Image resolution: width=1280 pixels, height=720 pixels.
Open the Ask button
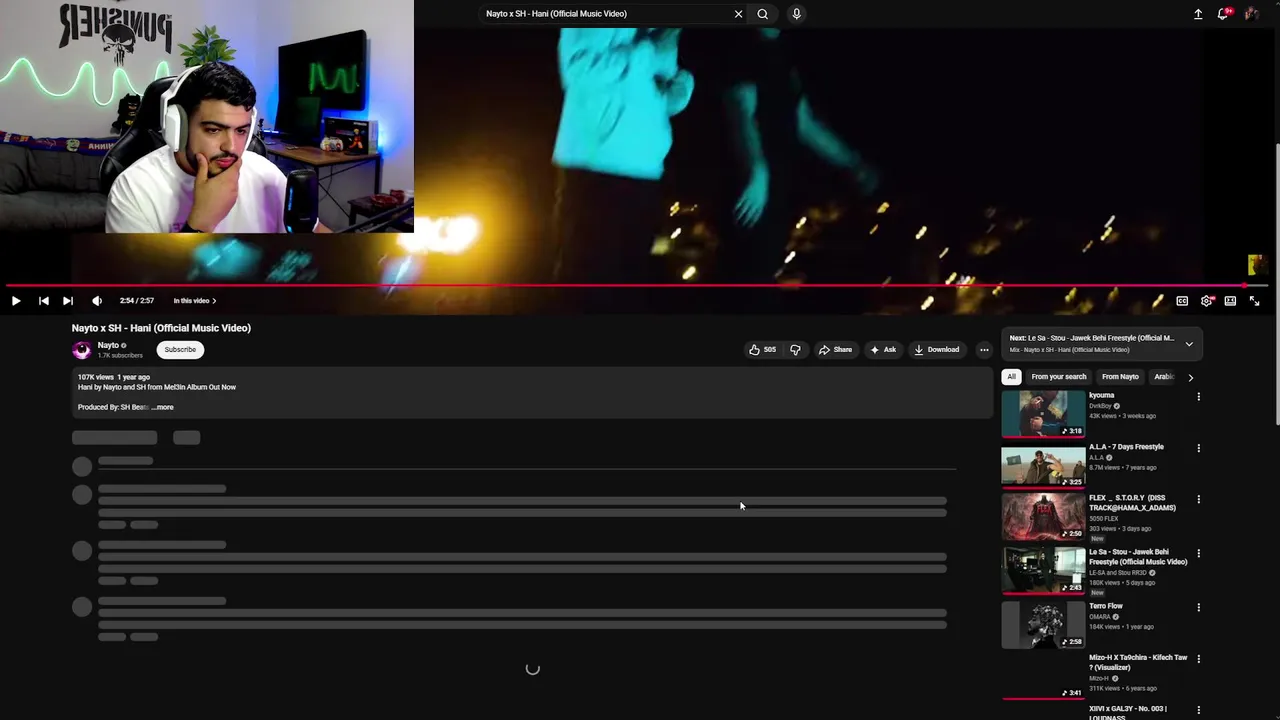[883, 350]
